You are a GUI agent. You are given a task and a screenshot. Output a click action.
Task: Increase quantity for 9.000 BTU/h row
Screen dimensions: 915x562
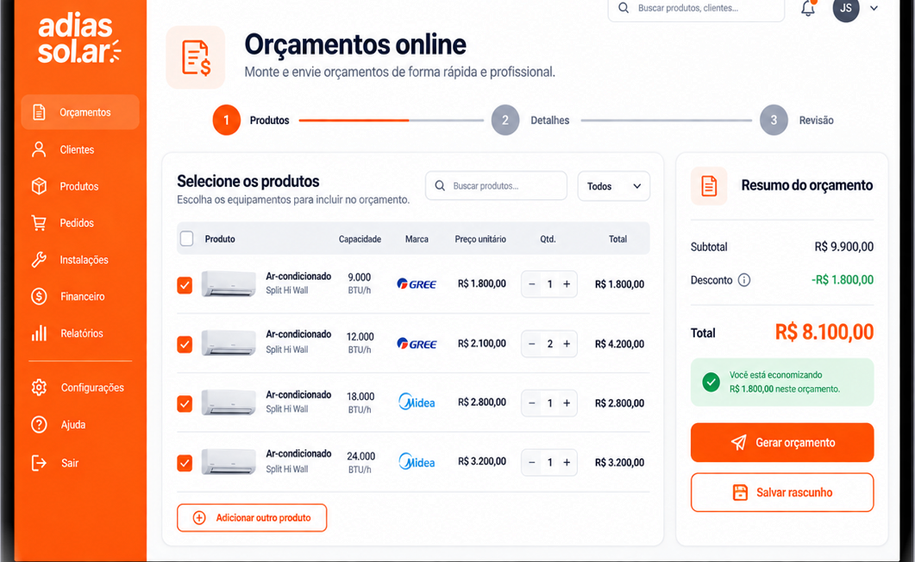567,284
